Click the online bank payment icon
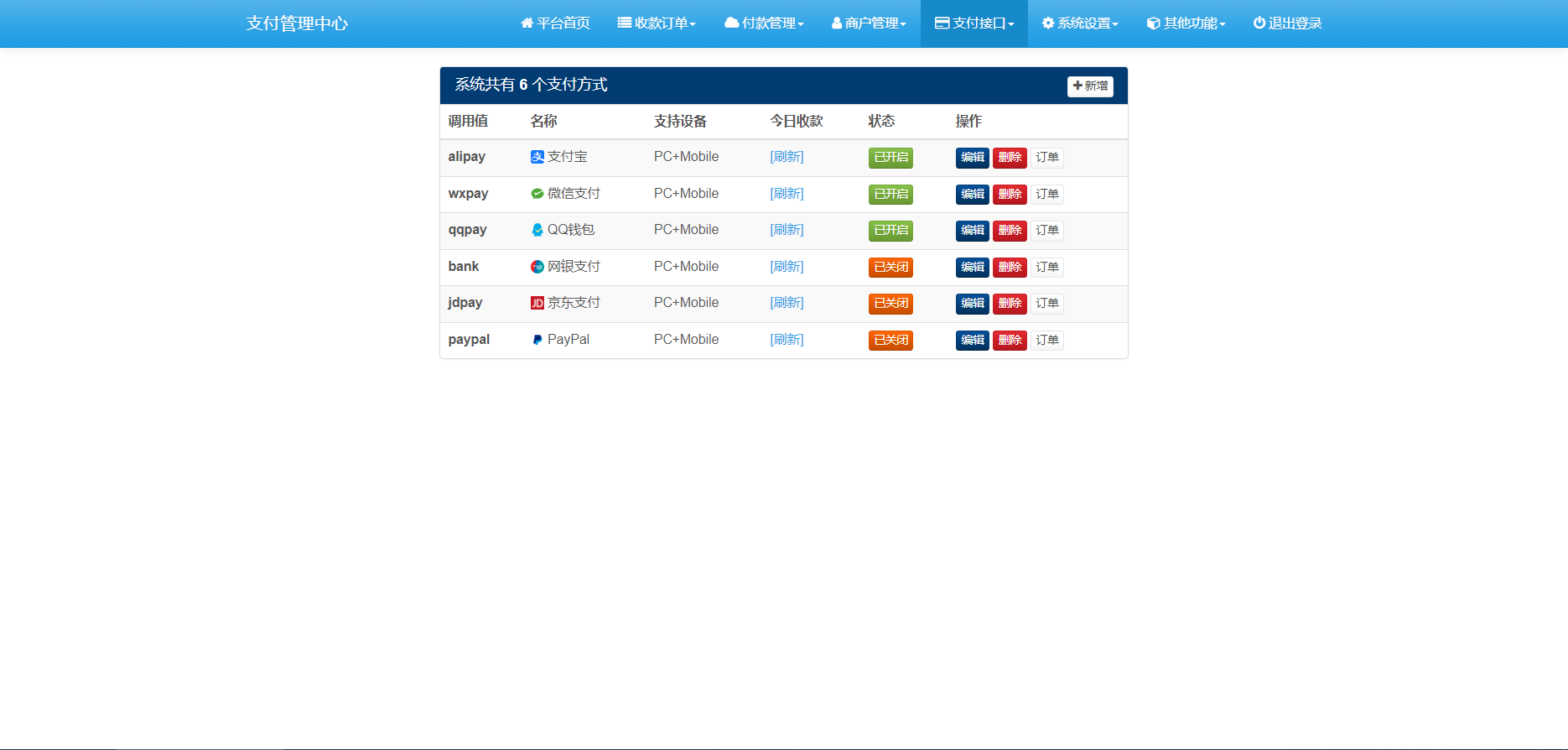 [537, 267]
